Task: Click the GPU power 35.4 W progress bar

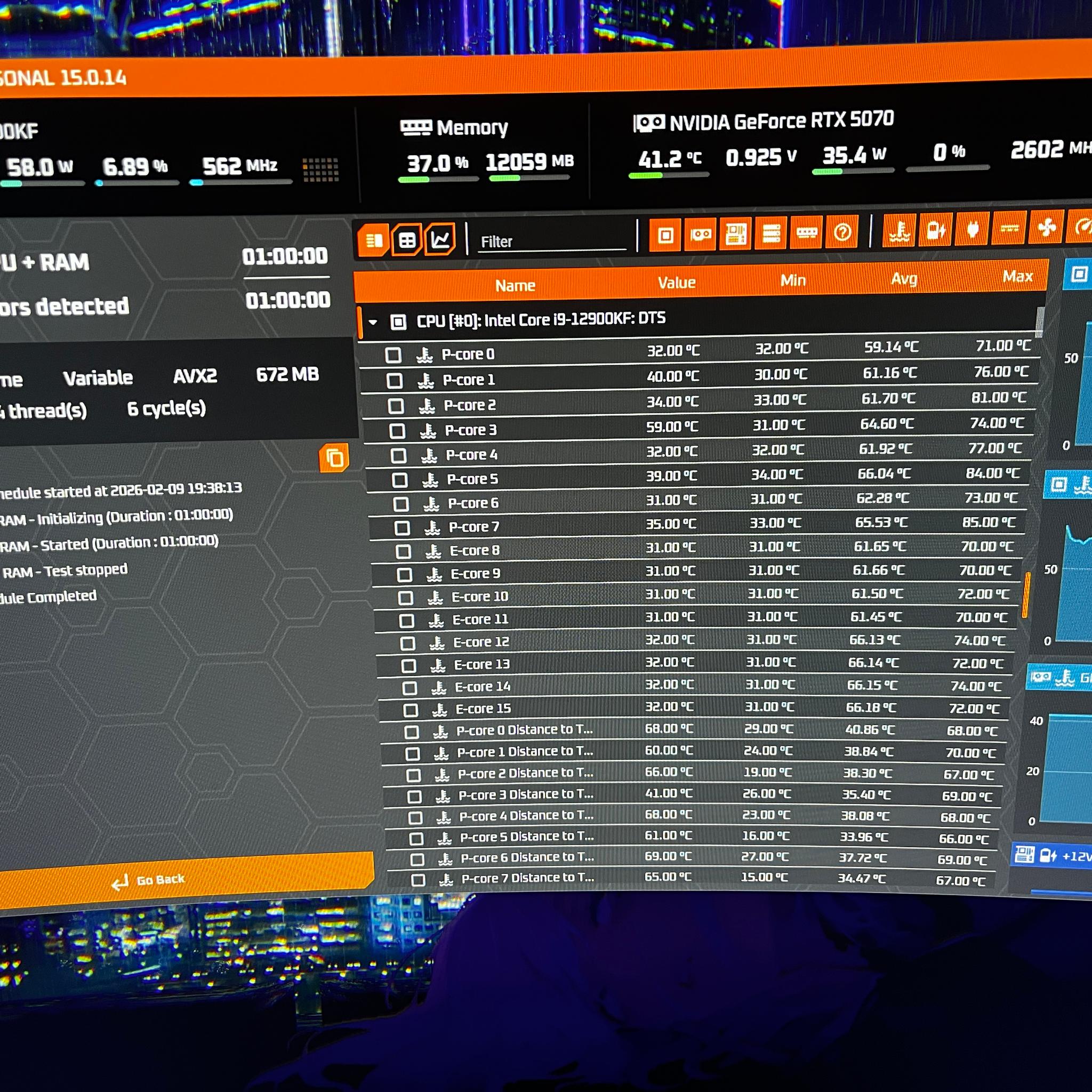Action: [x=853, y=171]
